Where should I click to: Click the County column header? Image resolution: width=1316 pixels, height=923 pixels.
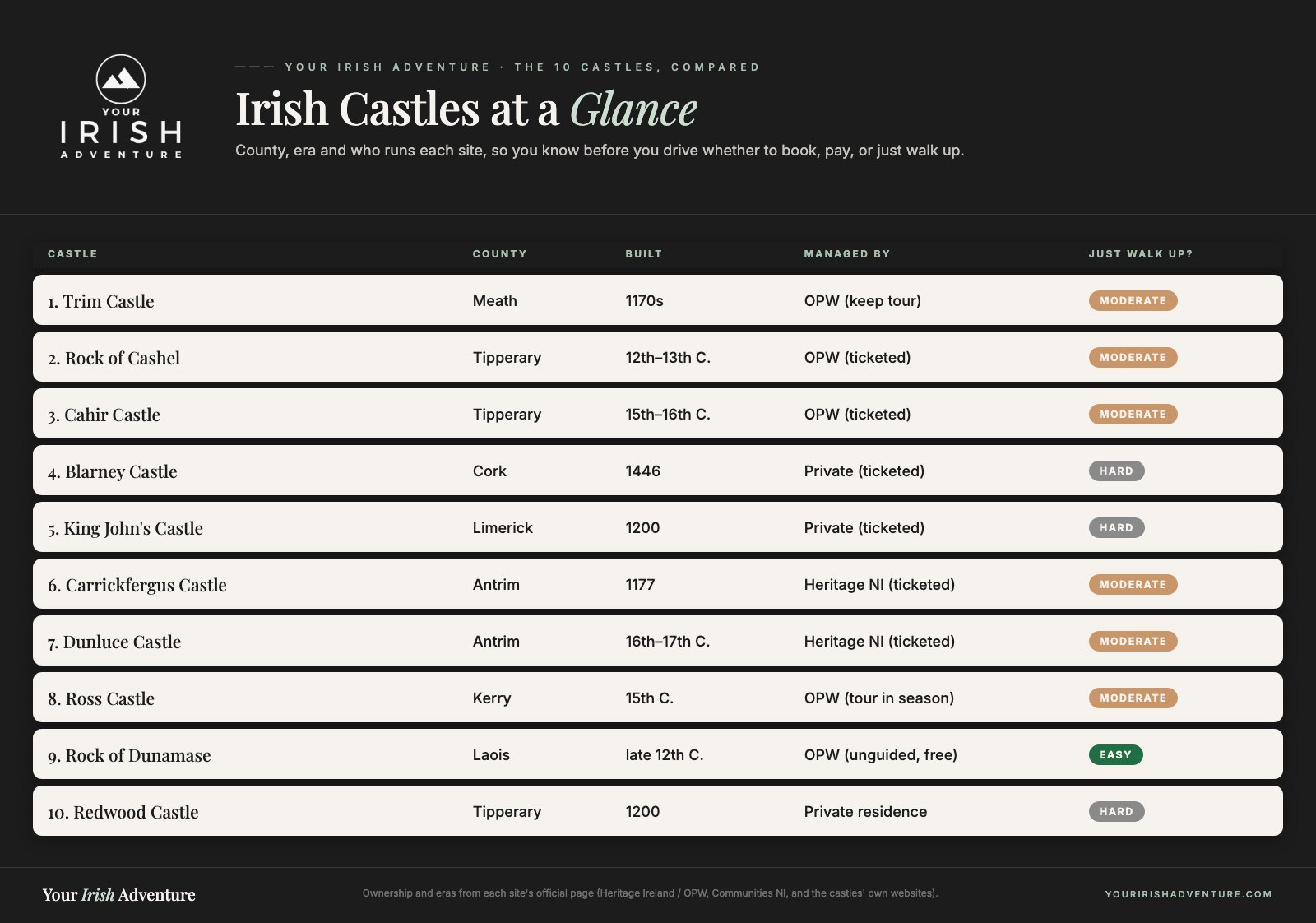click(499, 254)
